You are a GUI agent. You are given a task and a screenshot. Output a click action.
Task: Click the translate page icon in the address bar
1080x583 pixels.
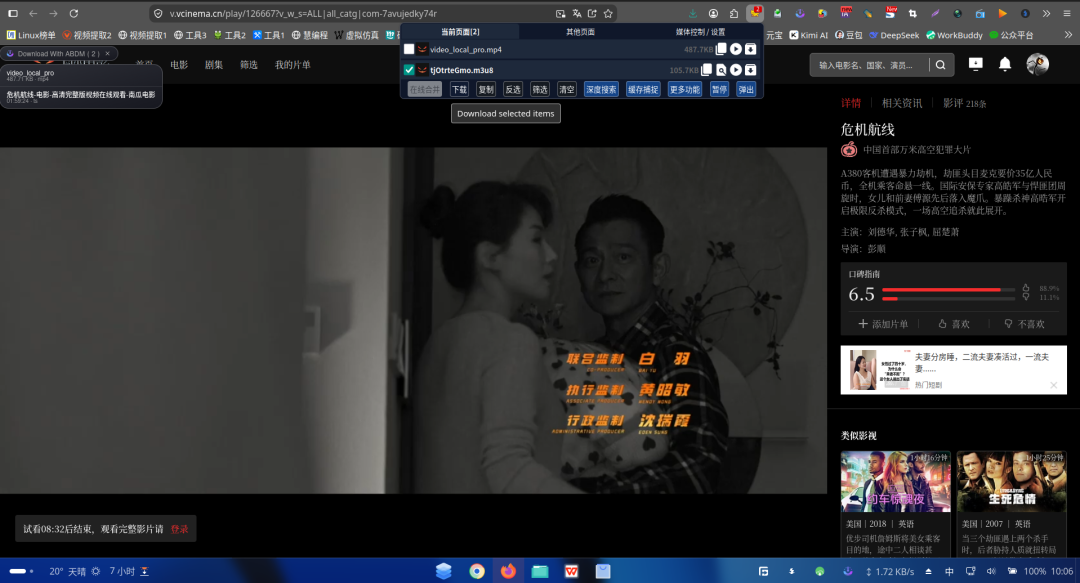(x=577, y=13)
